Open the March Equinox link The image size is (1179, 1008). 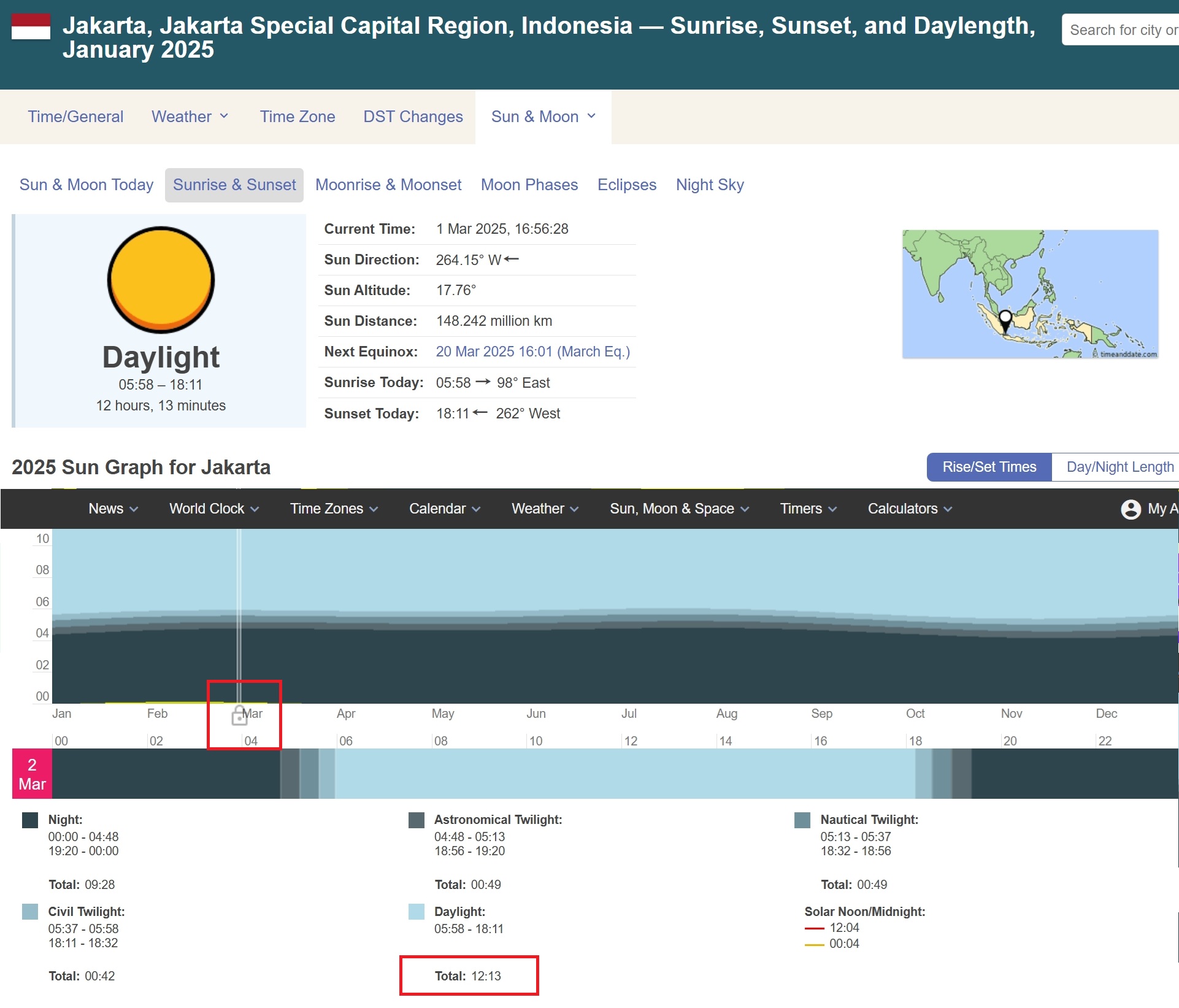533,352
